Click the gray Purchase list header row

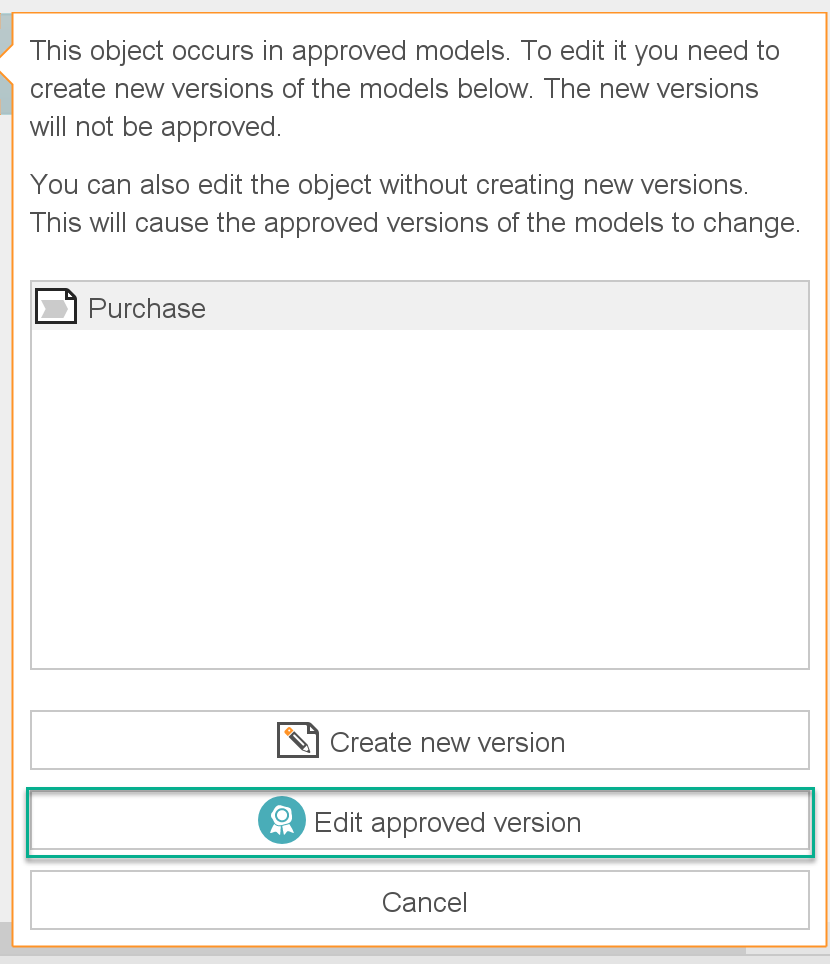coord(420,306)
